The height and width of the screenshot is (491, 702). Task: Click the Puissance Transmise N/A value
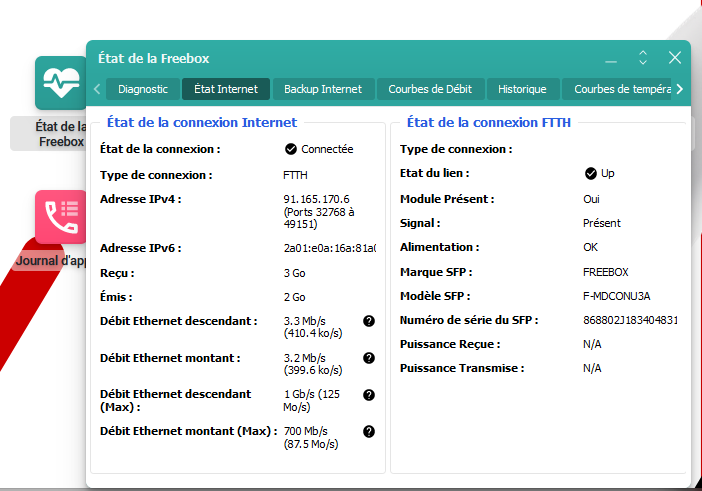coord(592,368)
